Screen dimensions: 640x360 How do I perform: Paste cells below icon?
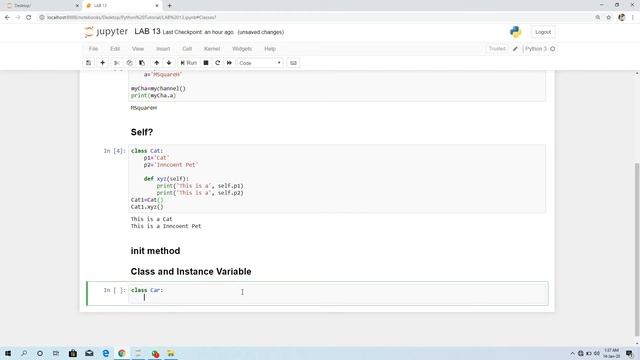click(x=142, y=63)
